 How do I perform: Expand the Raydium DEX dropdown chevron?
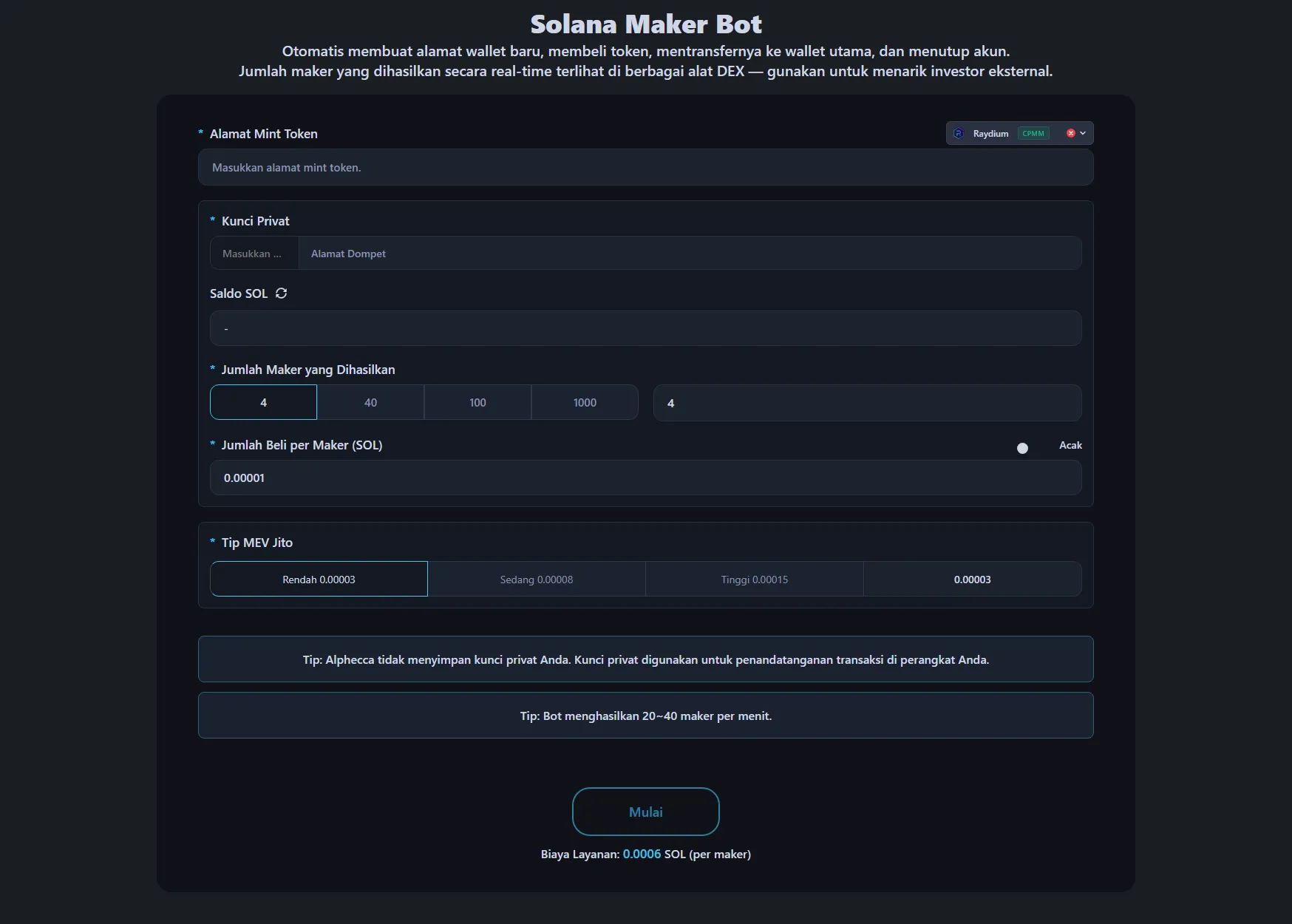(1083, 134)
